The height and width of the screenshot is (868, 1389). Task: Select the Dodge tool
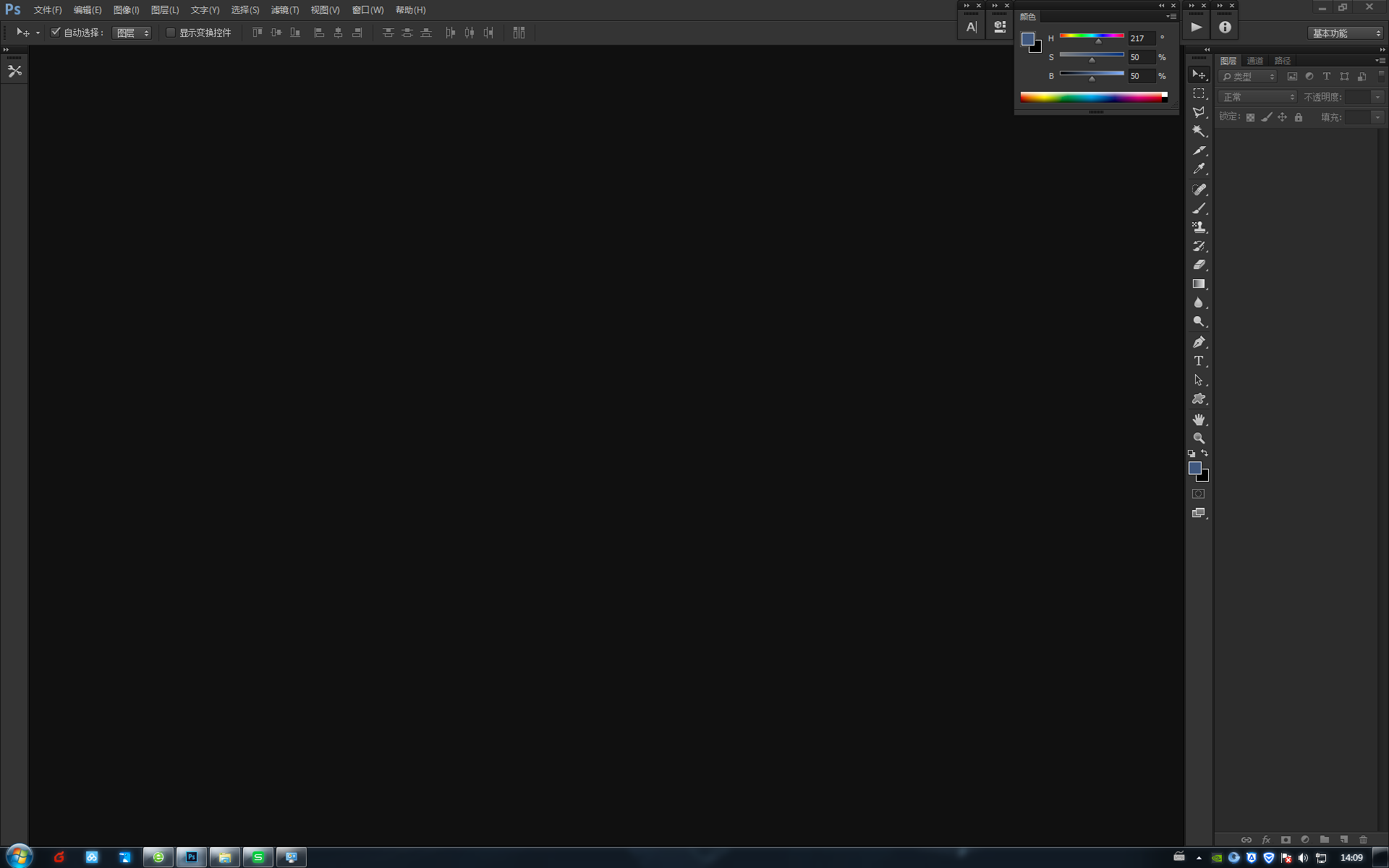click(1199, 321)
